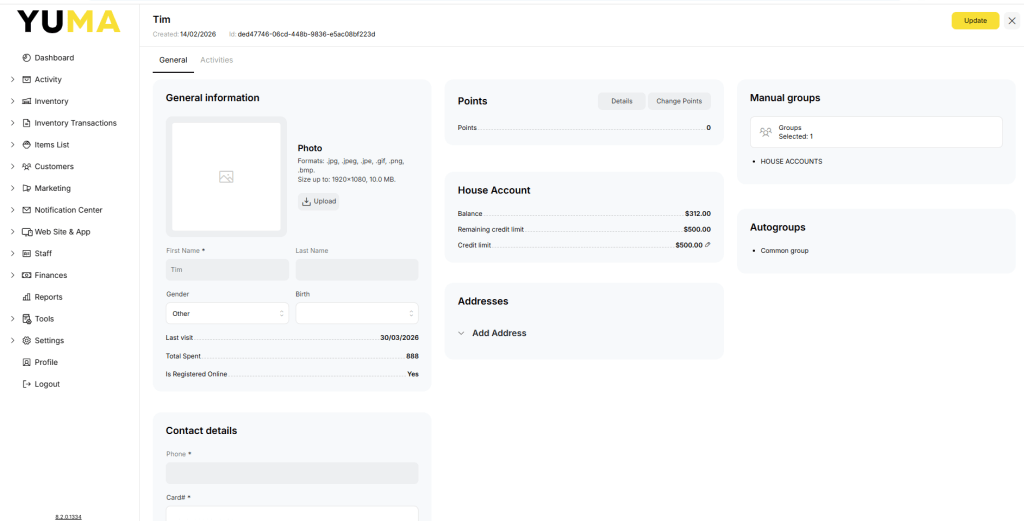
Task: Click the Logout arrow icon
Action: pos(26,384)
